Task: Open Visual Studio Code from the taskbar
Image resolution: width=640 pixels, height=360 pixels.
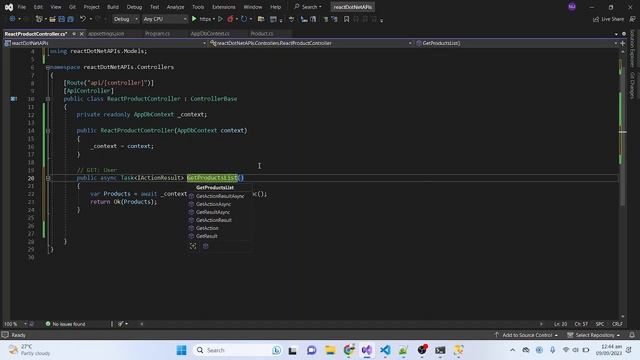Action: point(385,350)
